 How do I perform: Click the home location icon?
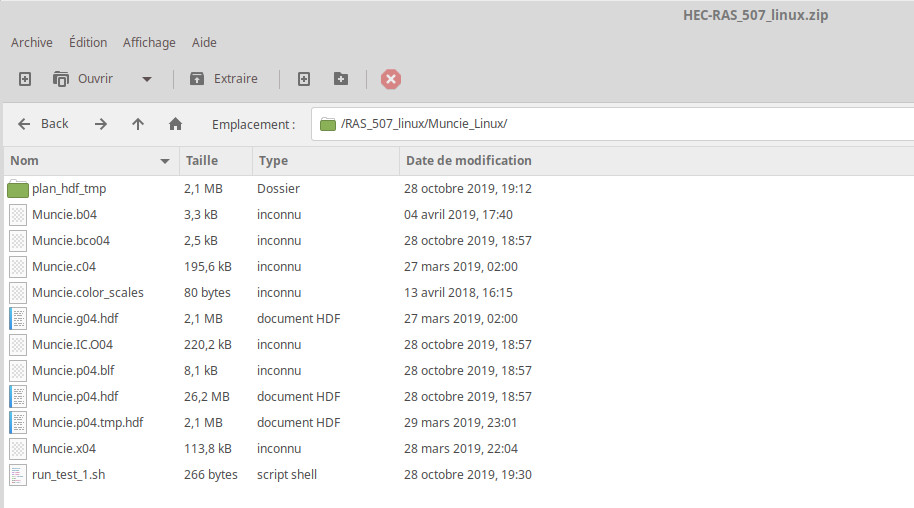point(175,124)
